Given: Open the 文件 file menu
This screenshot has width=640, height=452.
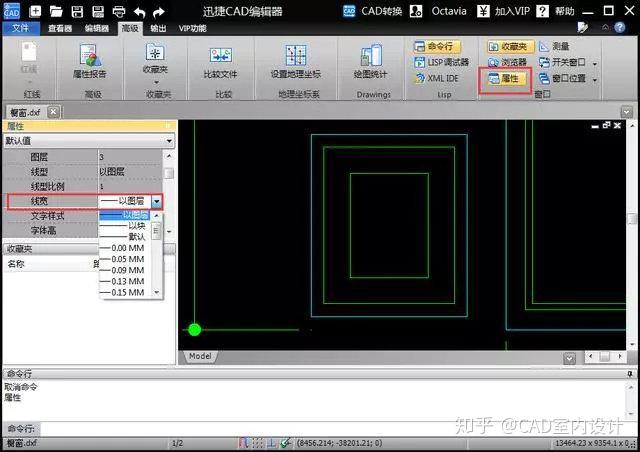Looking at the screenshot, I should point(20,28).
